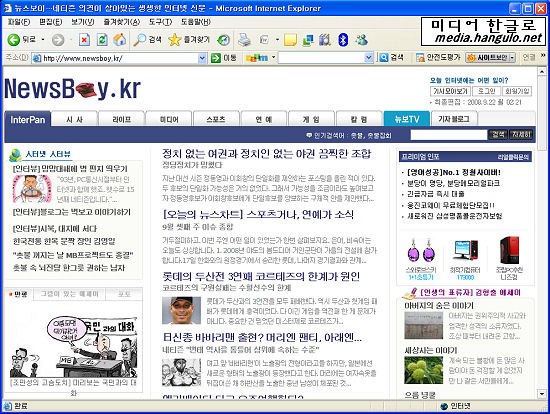Open the [오늘의 뉴스차트] headline link

[x=258, y=214]
